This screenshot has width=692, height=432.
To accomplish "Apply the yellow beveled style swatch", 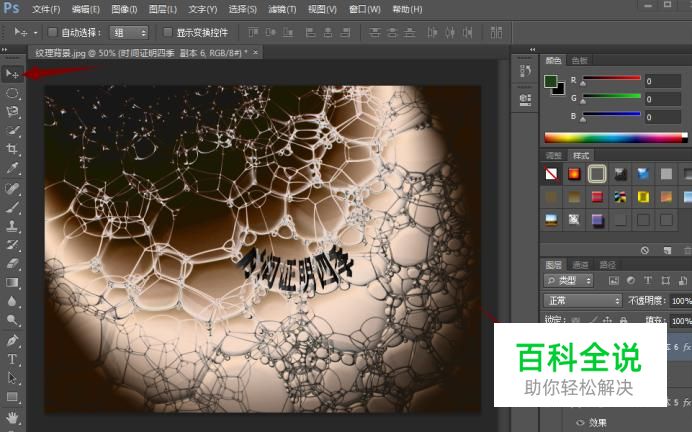I will (643, 197).
